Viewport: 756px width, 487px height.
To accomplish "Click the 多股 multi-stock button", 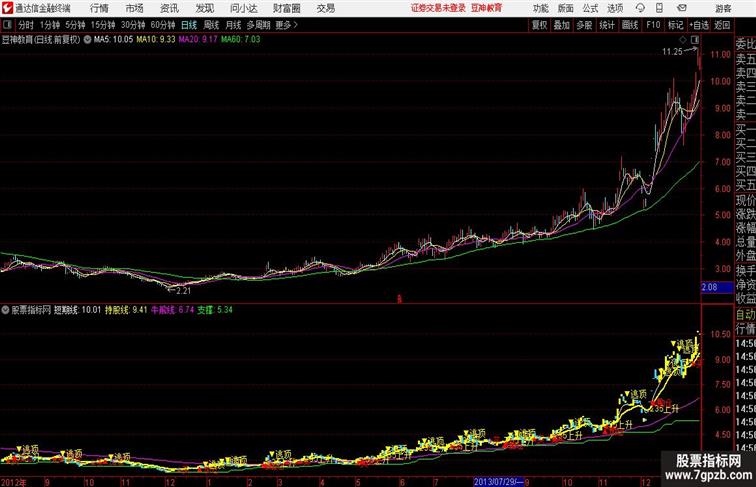I will pyautogui.click(x=584, y=25).
